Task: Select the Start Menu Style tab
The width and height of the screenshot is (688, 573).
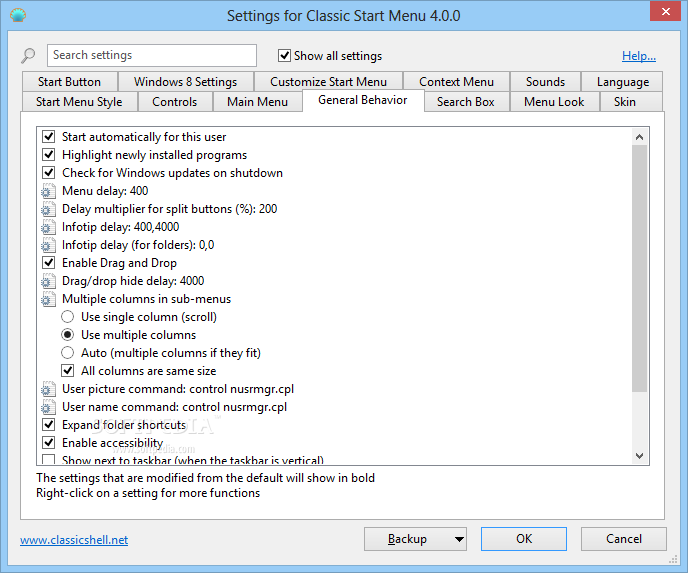Action: (79, 102)
